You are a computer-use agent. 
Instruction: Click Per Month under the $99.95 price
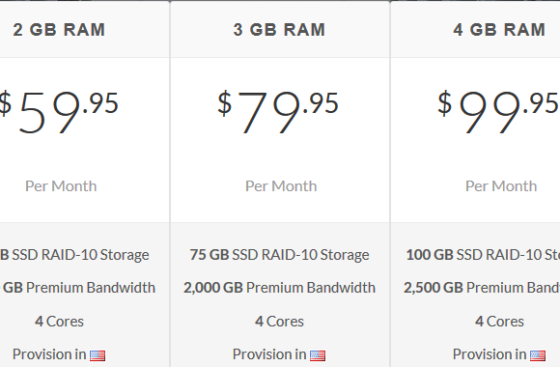click(501, 186)
